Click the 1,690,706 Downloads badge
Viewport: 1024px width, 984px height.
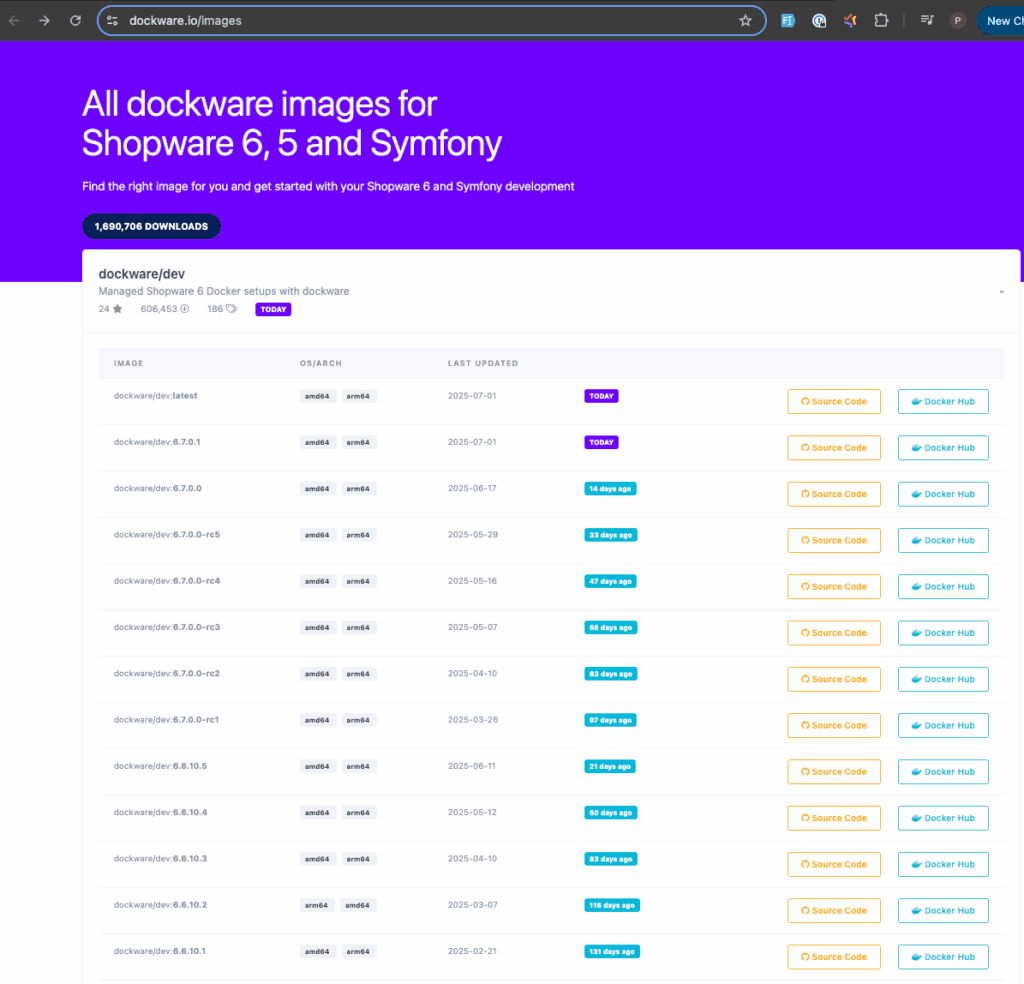(151, 227)
